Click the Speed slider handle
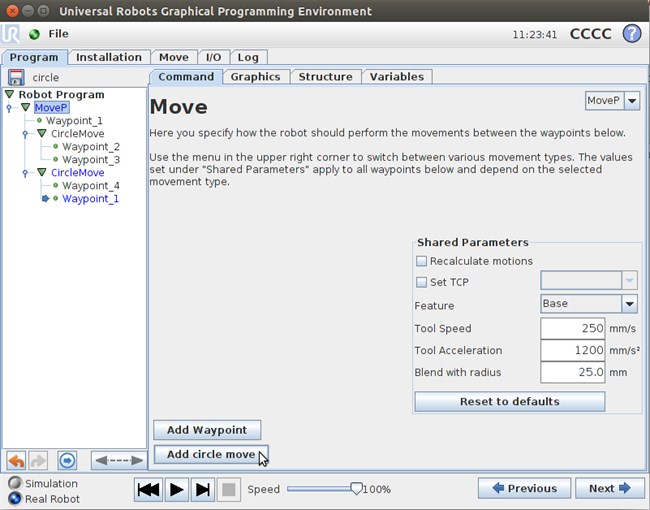 coord(356,488)
